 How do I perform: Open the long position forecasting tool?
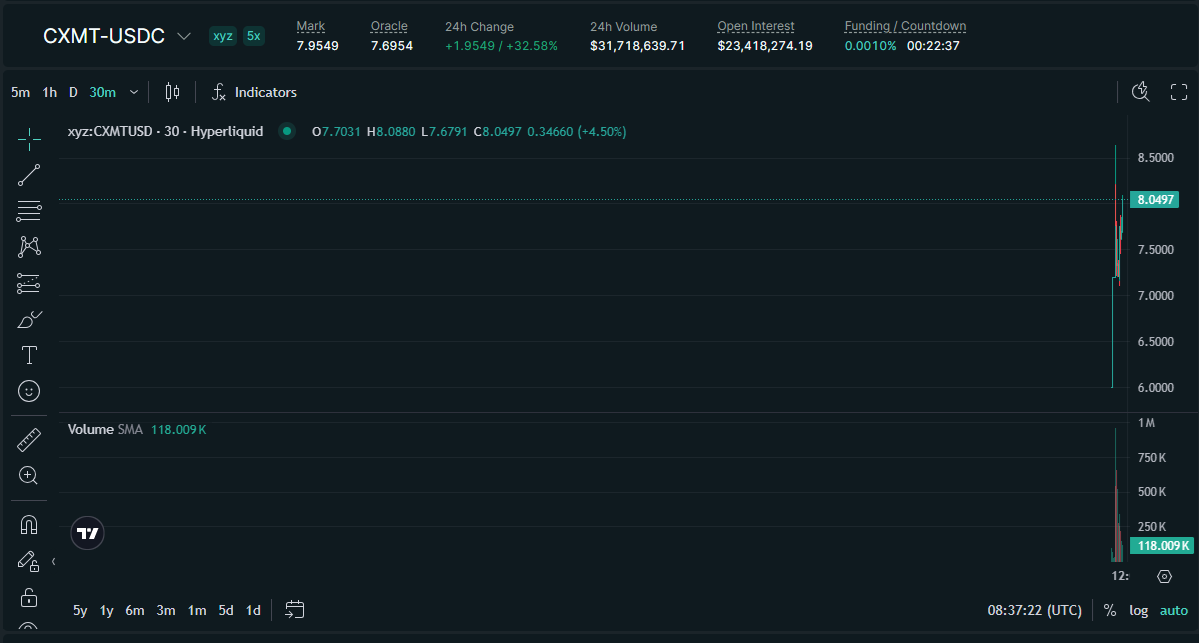tap(29, 284)
